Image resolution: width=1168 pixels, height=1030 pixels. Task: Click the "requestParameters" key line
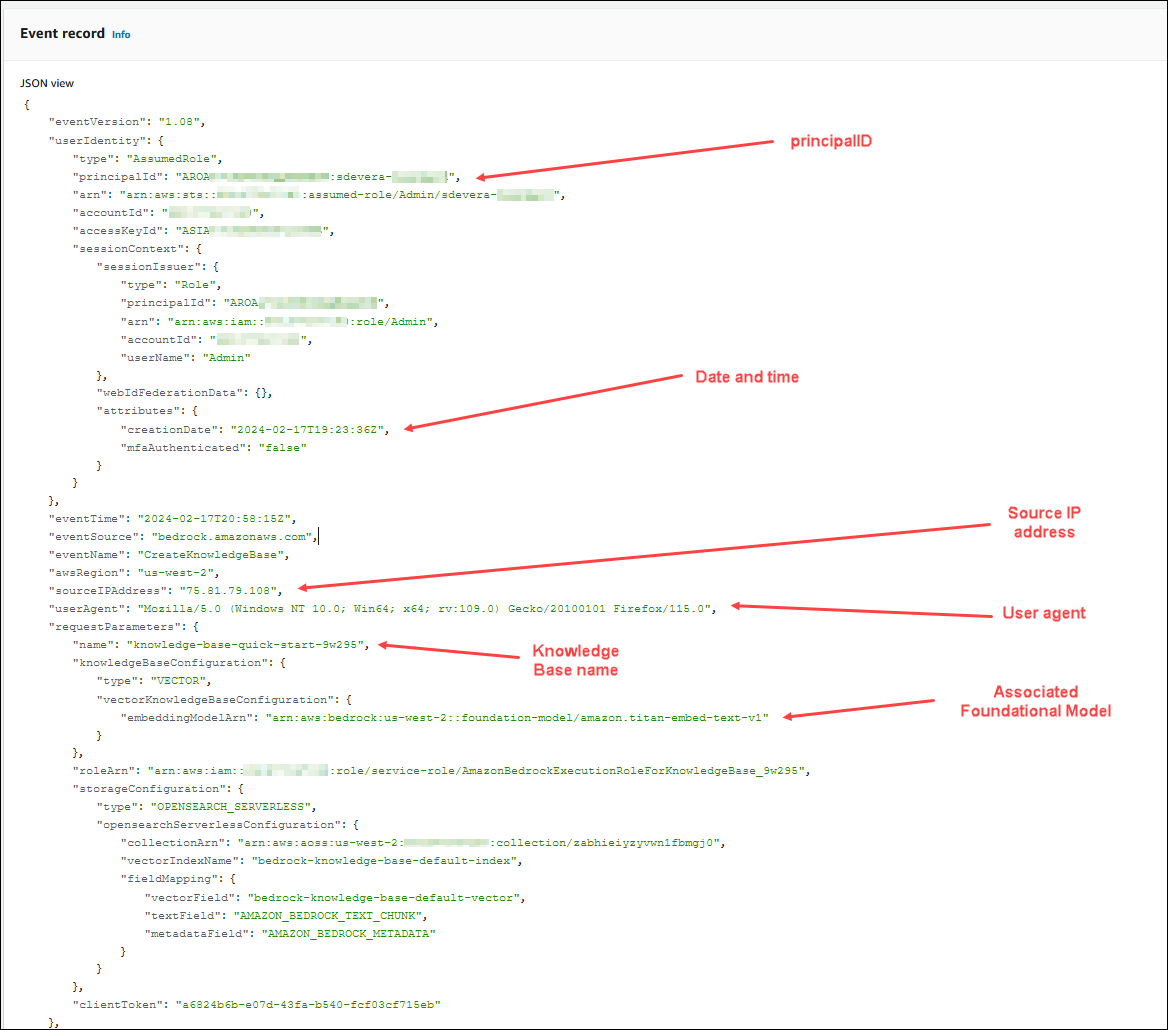[124, 627]
